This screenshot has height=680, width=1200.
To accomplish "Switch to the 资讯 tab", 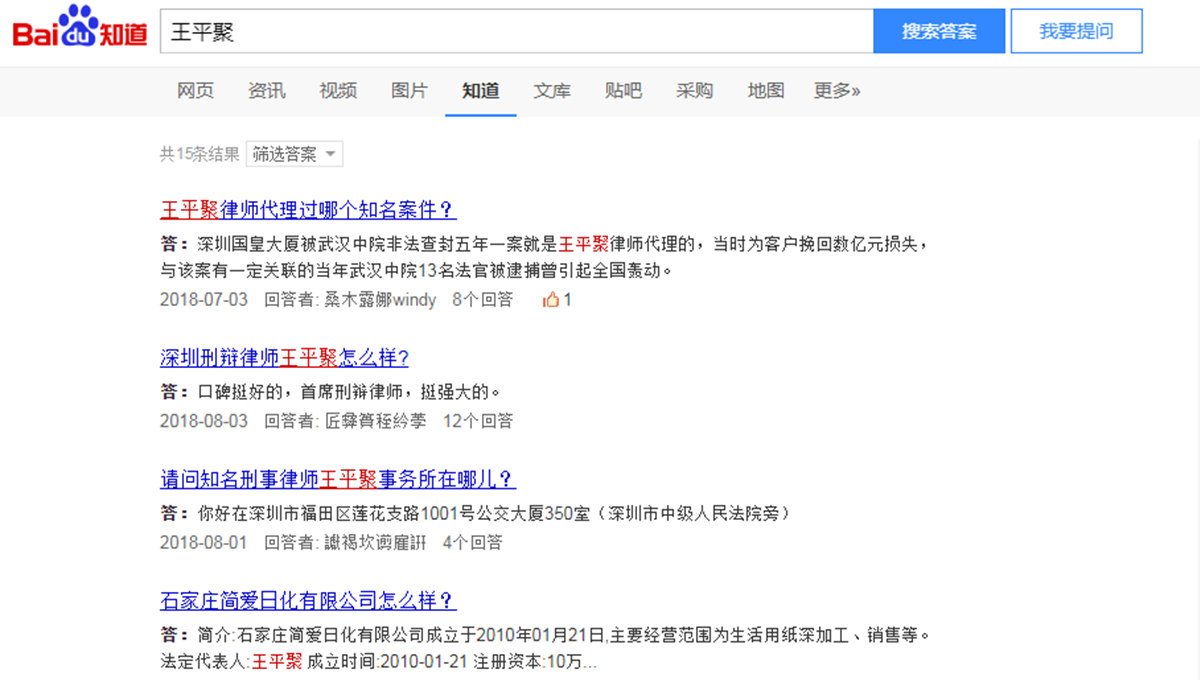I will point(266,90).
